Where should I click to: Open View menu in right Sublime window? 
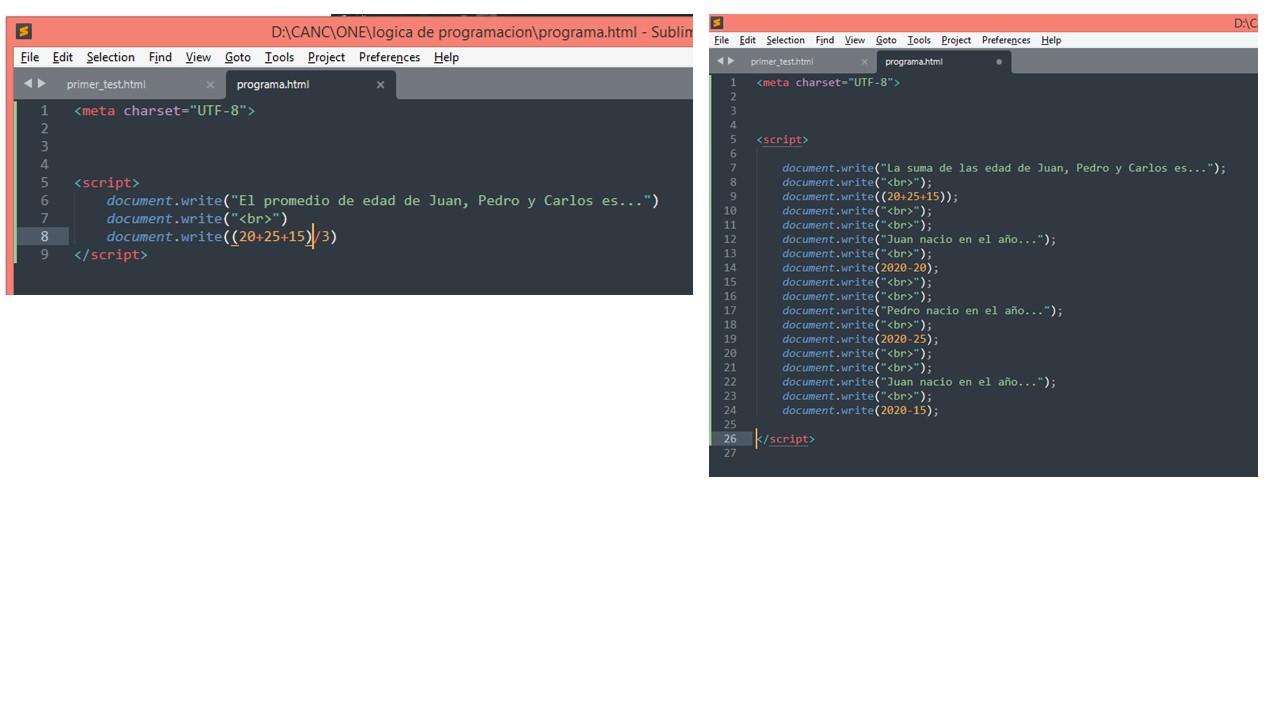(854, 40)
